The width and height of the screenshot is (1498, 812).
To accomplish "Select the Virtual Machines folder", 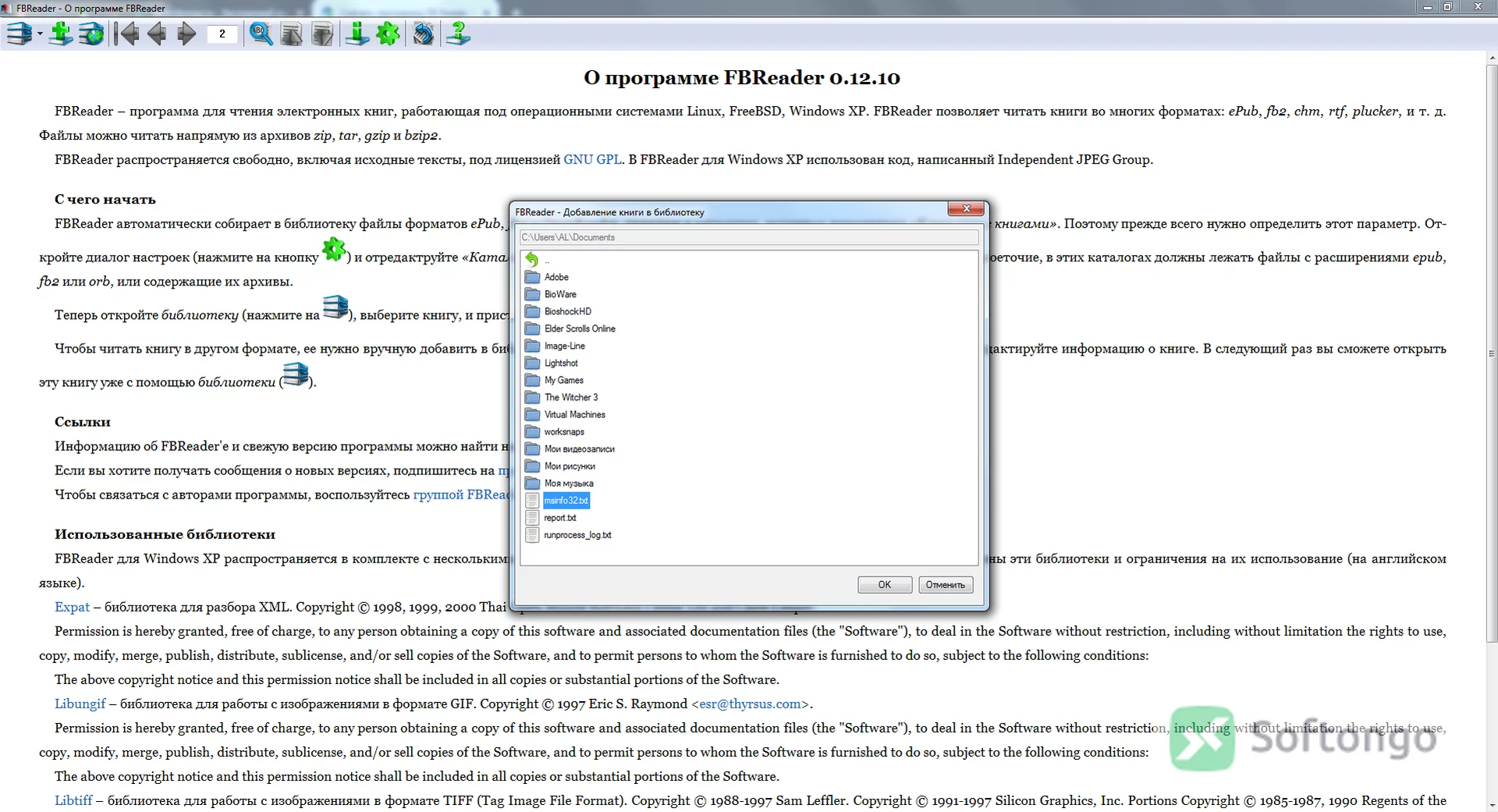I will coord(574,414).
